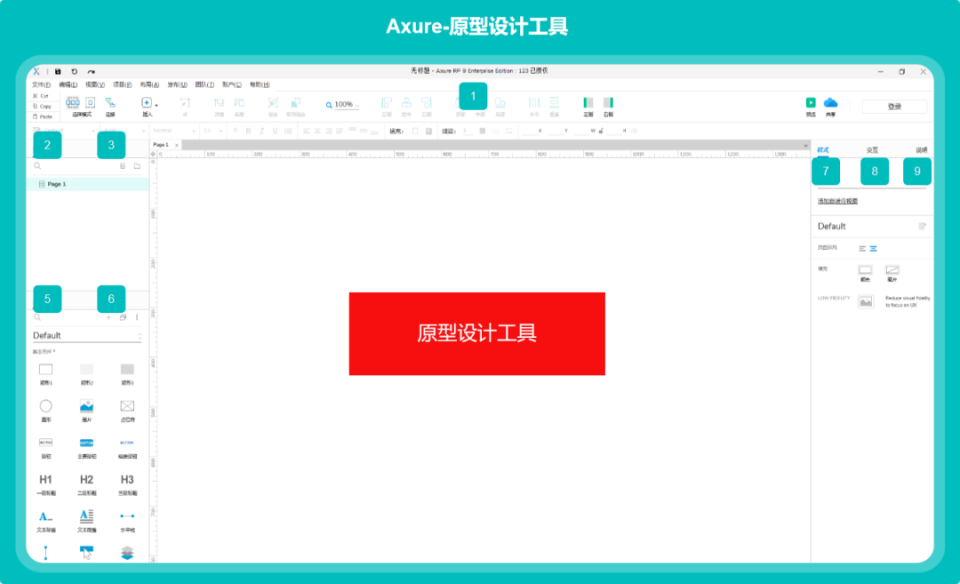Open the 布局 Arrange menu
Image resolution: width=960 pixels, height=584 pixels.
pyautogui.click(x=149, y=84)
